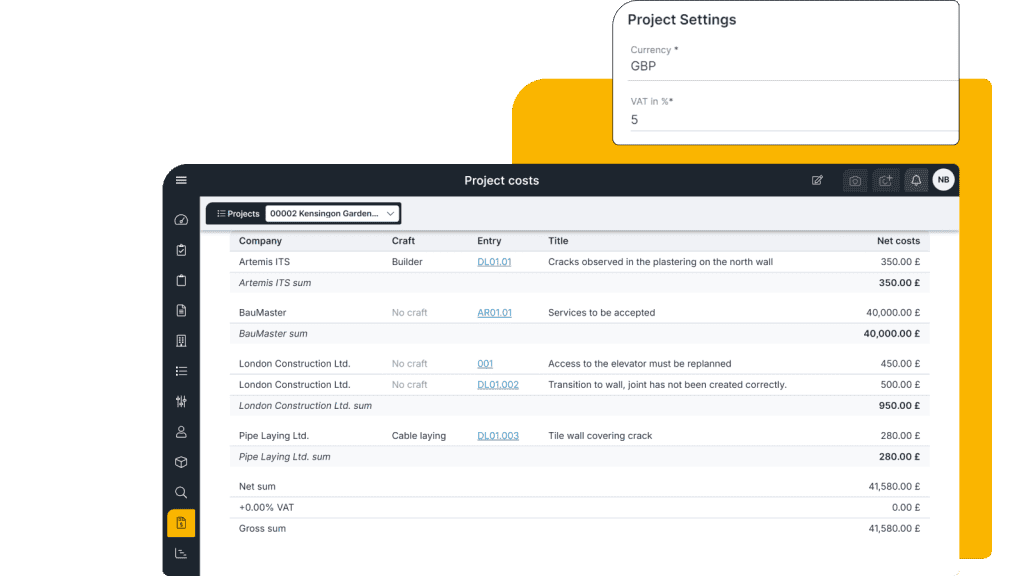The width and height of the screenshot is (1024, 576).
Task: Open the Projects selector button
Action: coord(237,213)
